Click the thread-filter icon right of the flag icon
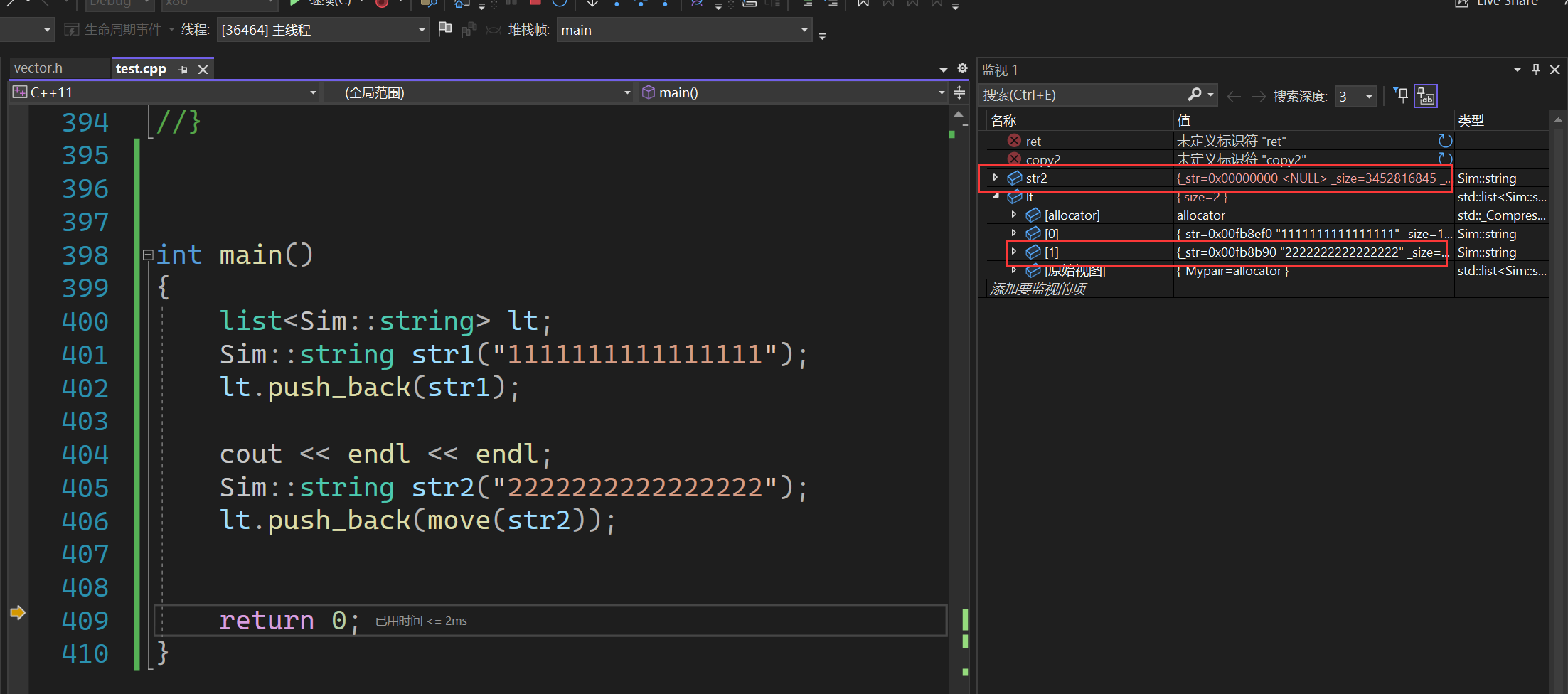The image size is (1568, 694). (x=469, y=30)
